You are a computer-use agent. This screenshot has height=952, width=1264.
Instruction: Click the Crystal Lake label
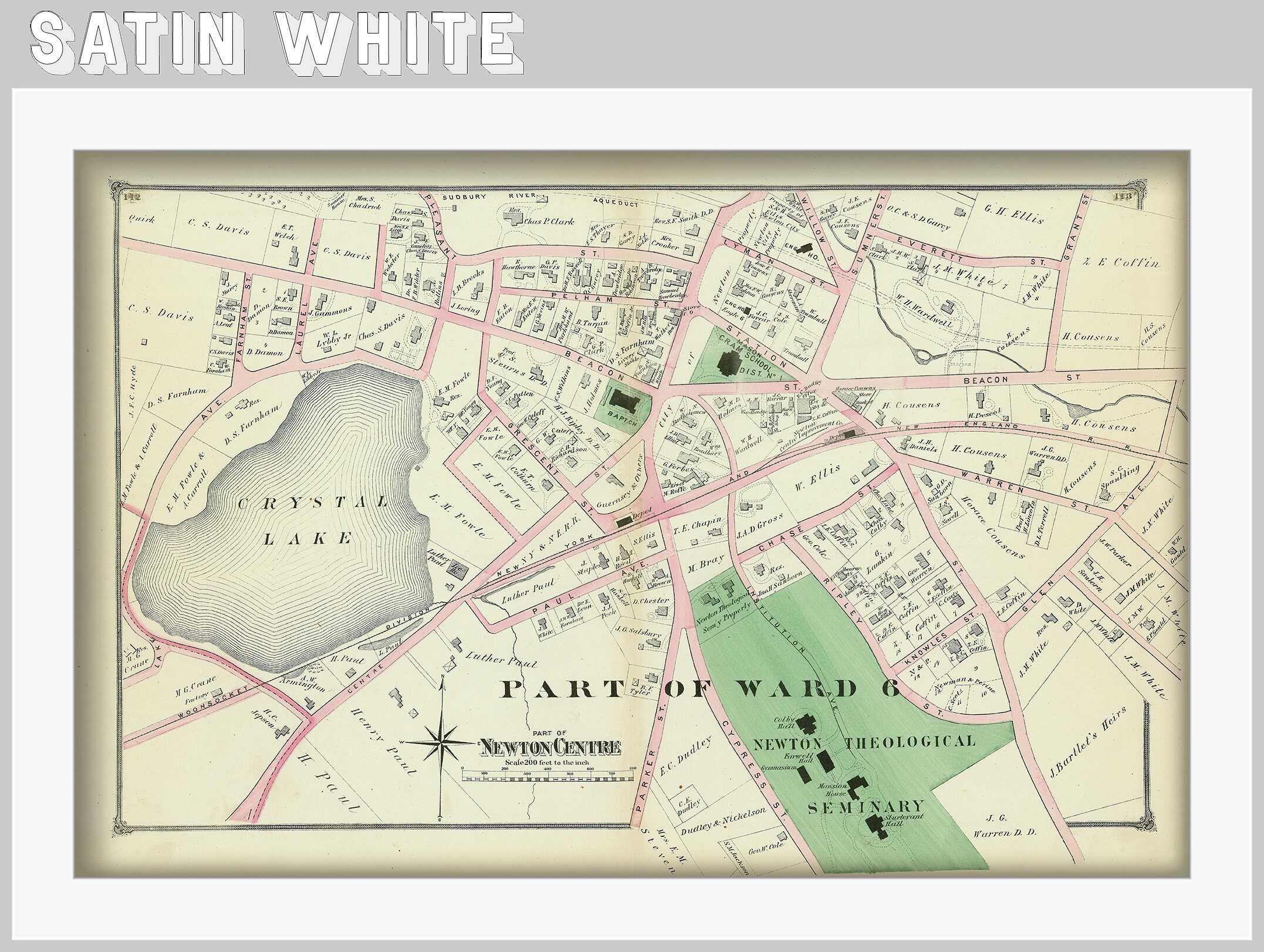(313, 520)
